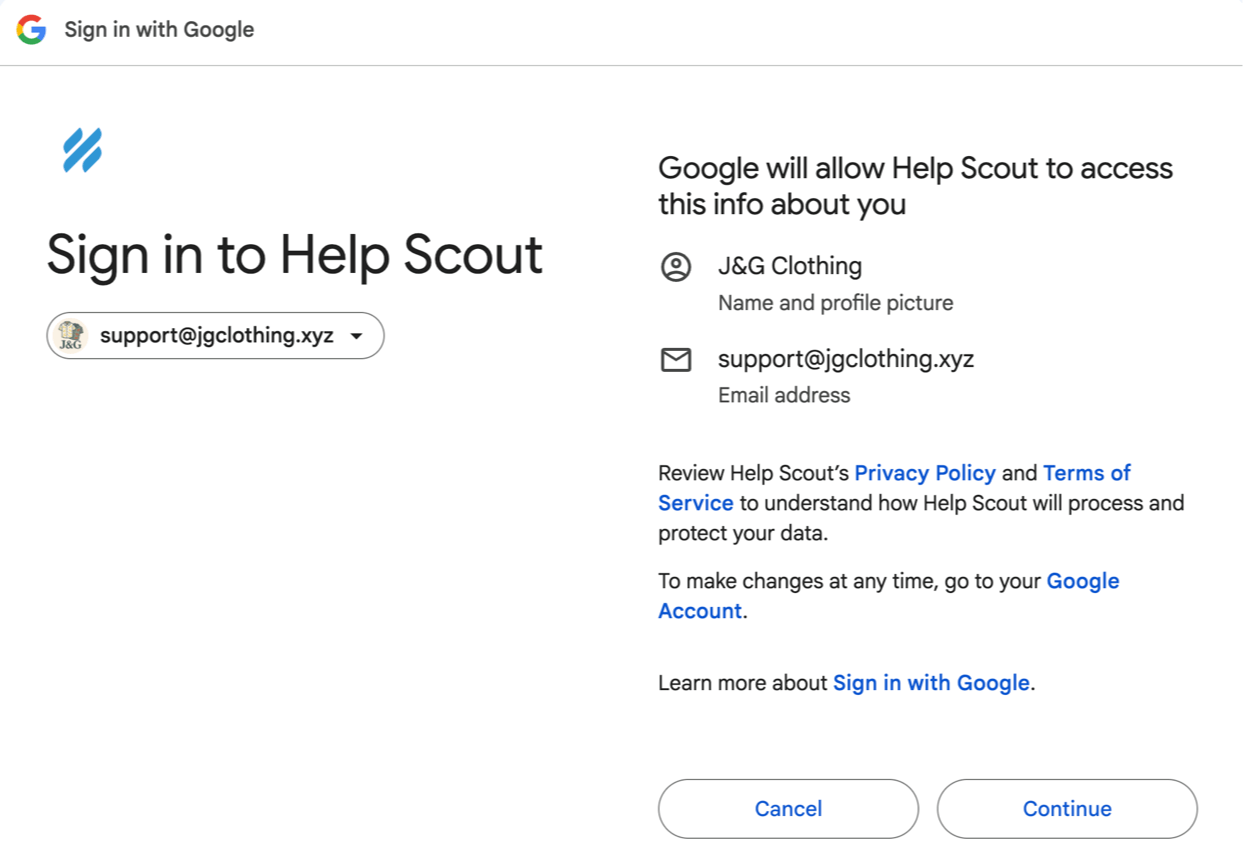Click the account person icon
1243x866 pixels.
click(x=676, y=267)
